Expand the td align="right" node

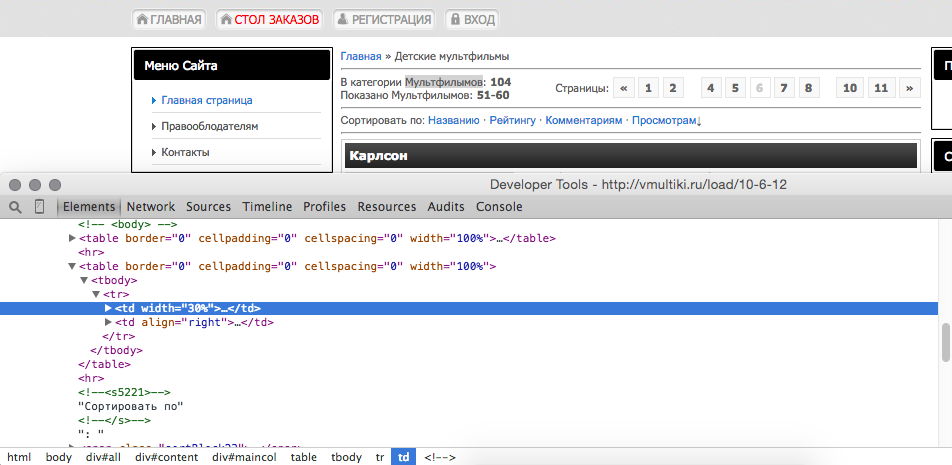point(109,323)
